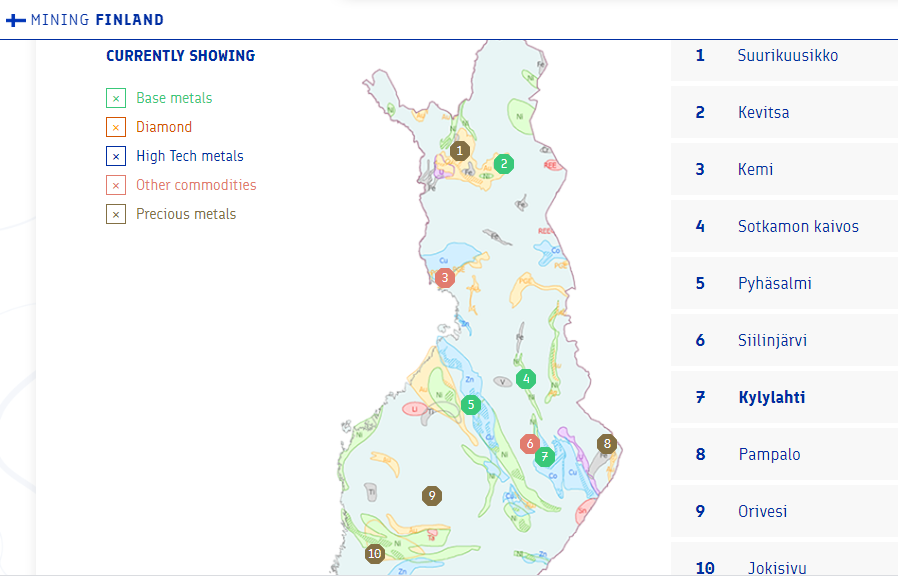Select map marker 3 at Kemi

pyautogui.click(x=445, y=278)
